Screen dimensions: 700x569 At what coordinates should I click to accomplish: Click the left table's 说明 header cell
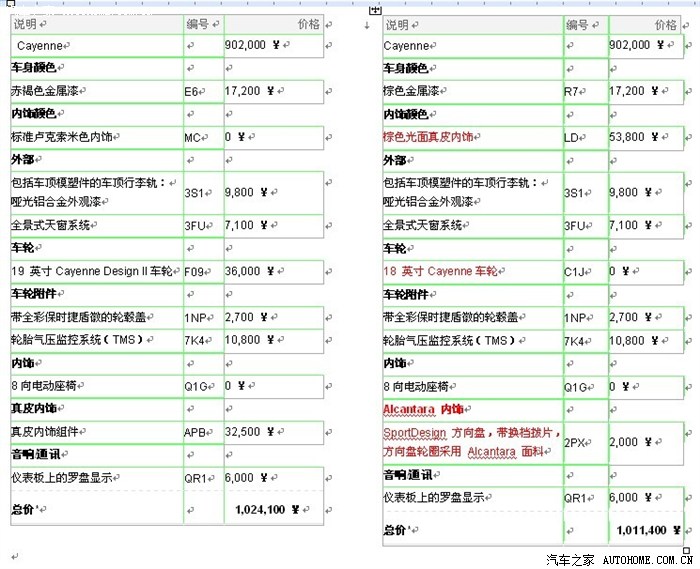(97, 24)
